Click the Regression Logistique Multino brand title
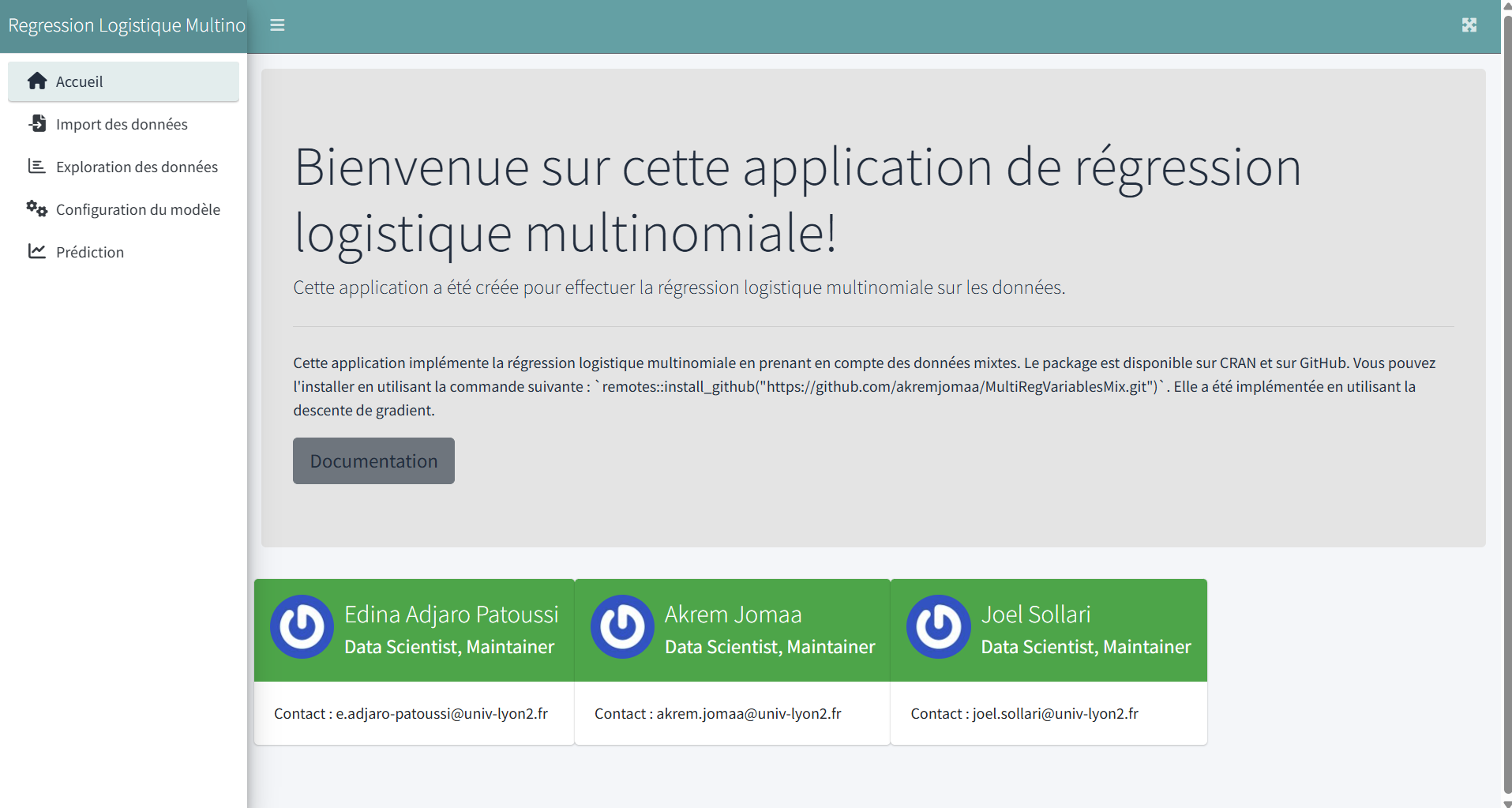Viewport: 1512px width, 808px height. [126, 25]
